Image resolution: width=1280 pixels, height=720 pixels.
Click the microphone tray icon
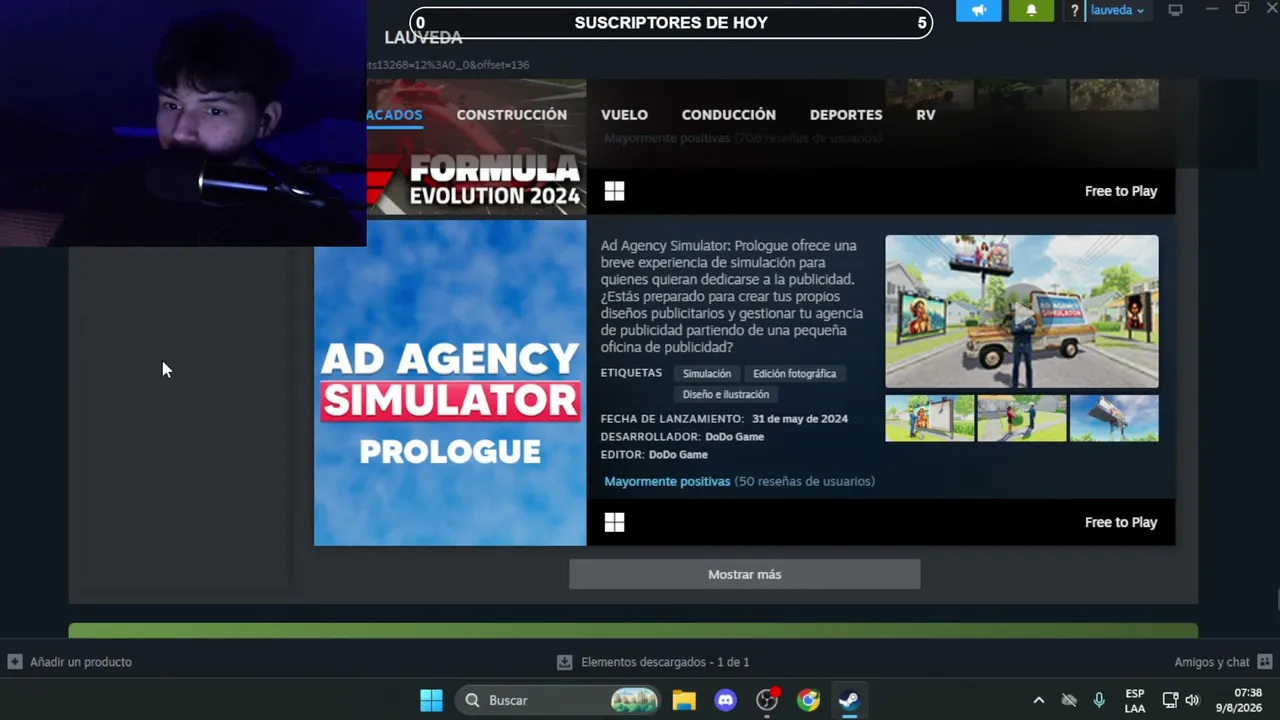[x=1099, y=700]
